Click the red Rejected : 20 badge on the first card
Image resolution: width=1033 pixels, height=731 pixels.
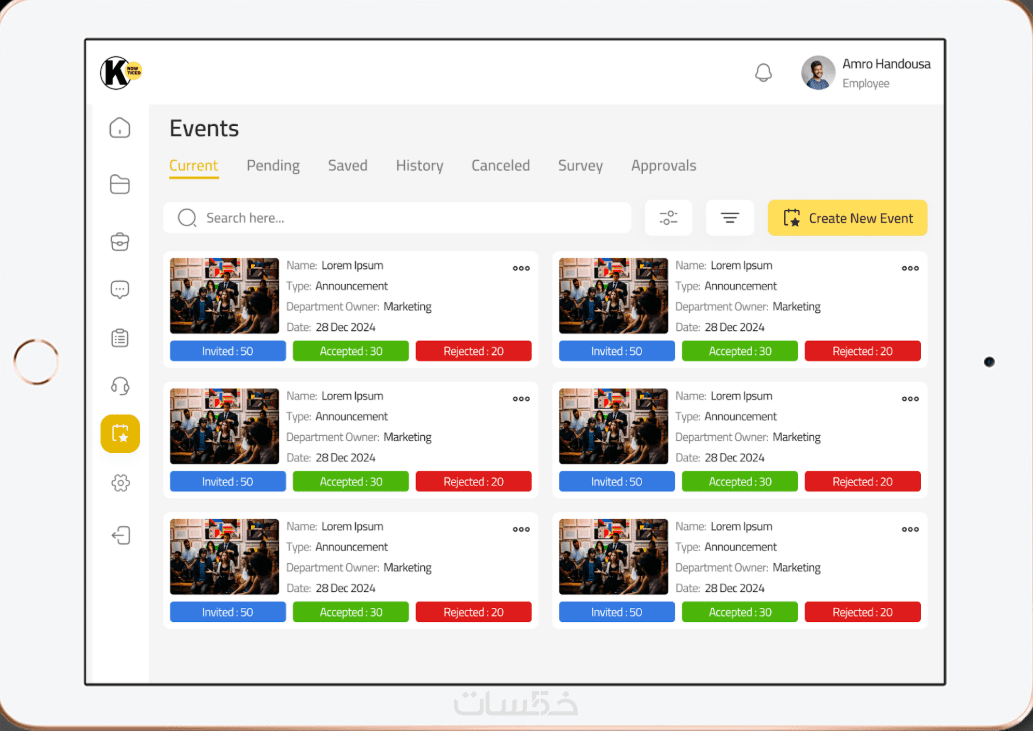point(474,351)
